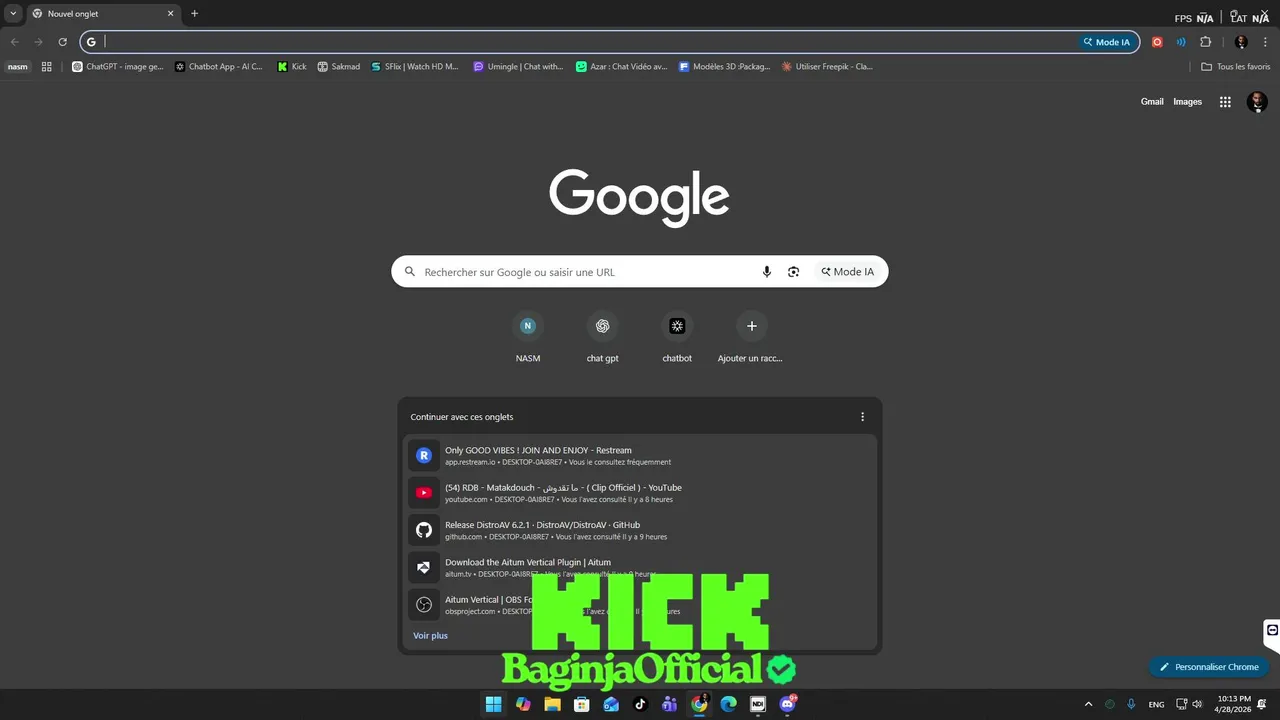The image size is (1280, 720).
Task: Open NDI app from taskbar
Action: 758,704
